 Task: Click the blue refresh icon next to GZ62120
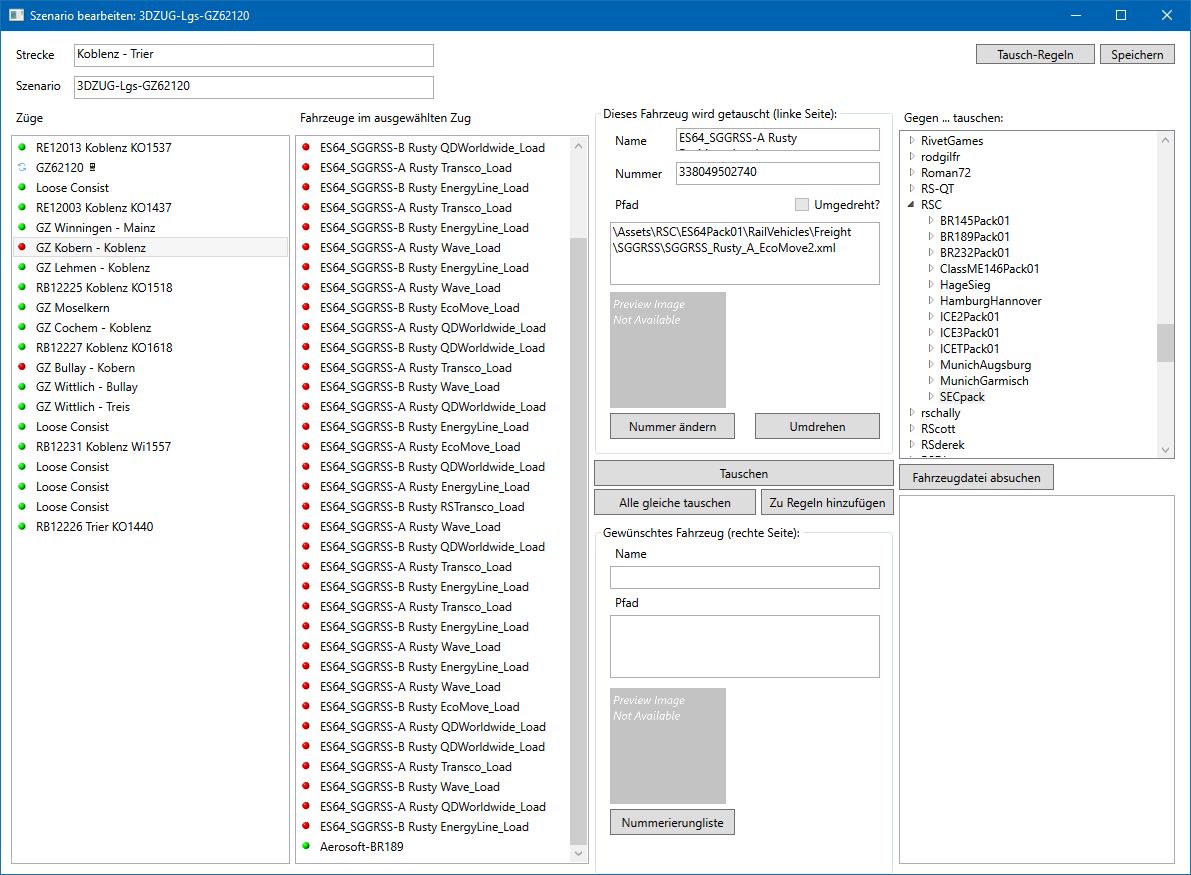[x=22, y=168]
